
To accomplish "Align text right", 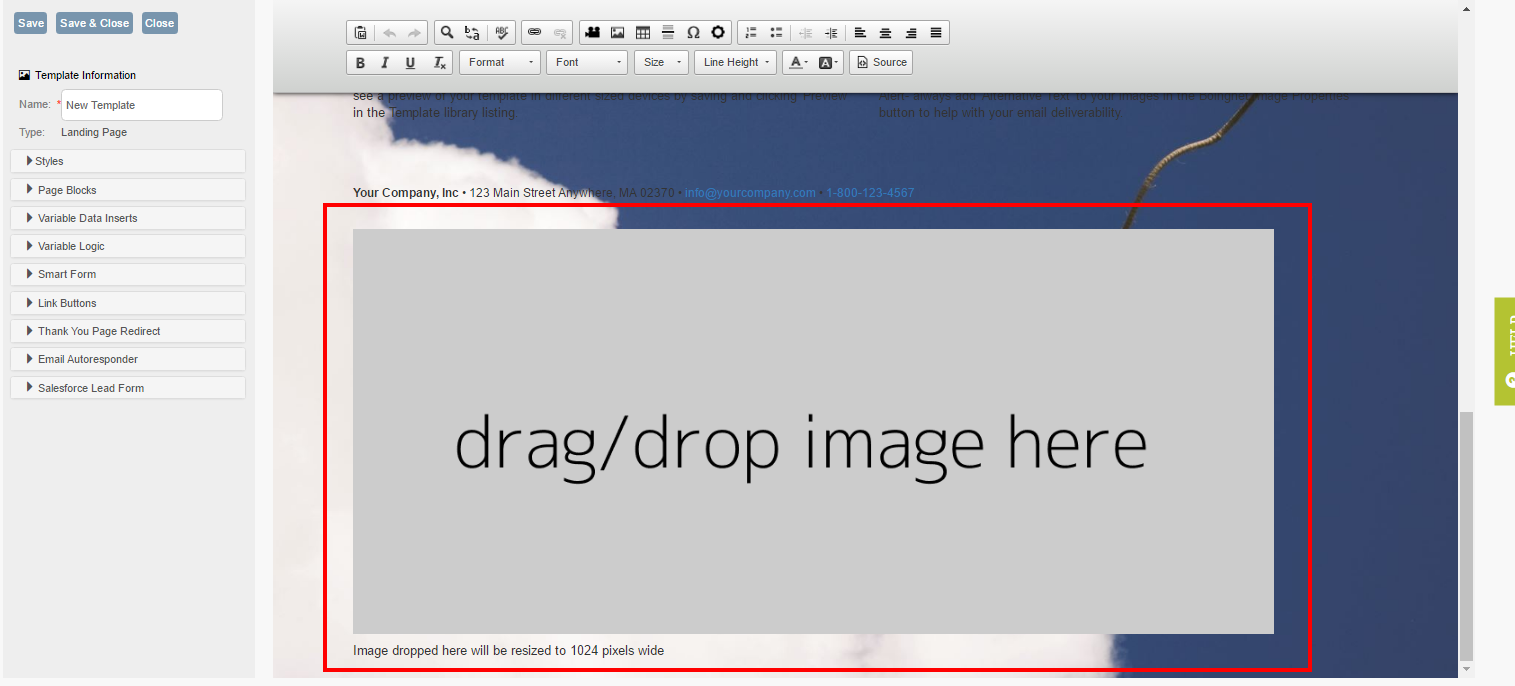I will (911, 33).
